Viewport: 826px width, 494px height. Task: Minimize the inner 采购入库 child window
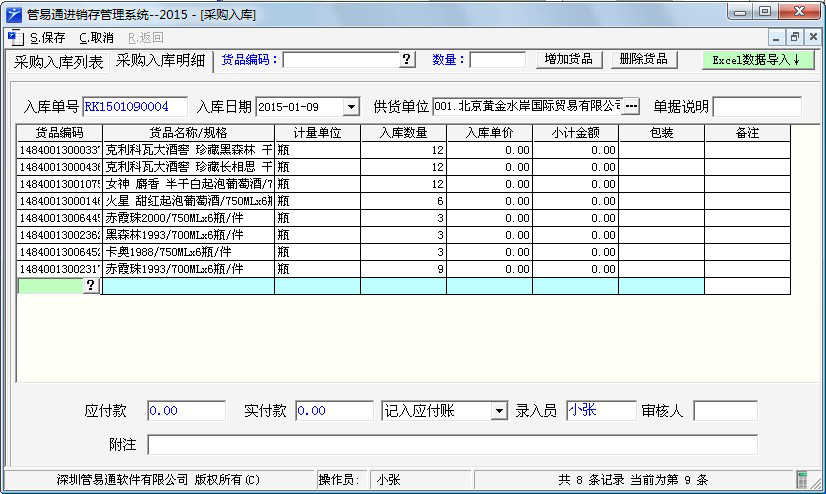778,37
